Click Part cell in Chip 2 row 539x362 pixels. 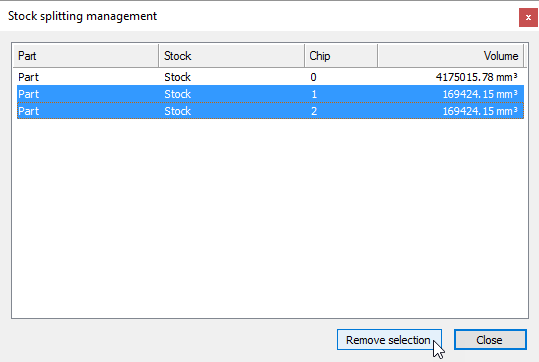(x=29, y=111)
